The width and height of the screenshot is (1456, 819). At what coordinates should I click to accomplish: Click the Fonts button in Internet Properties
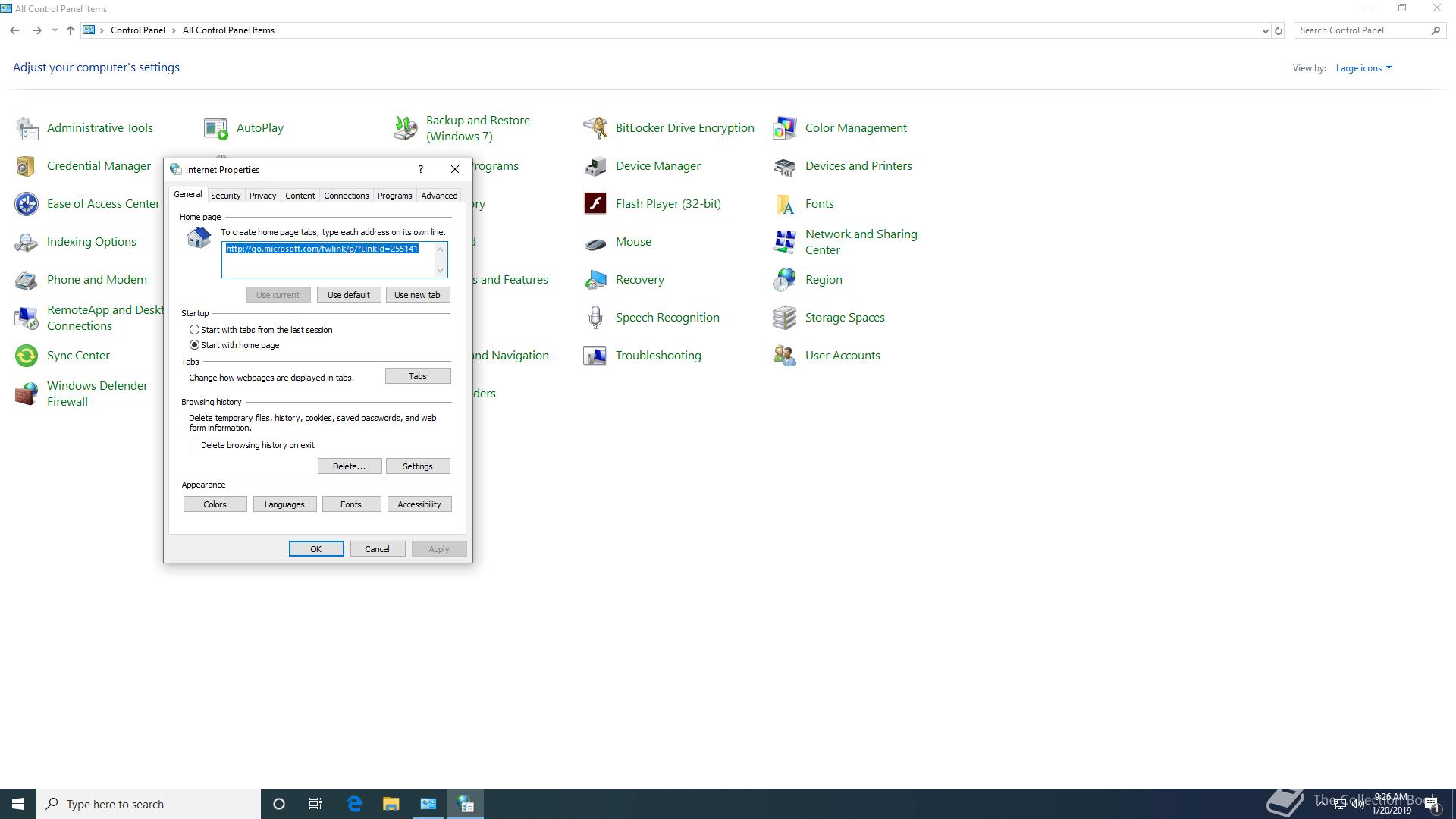pyautogui.click(x=351, y=504)
